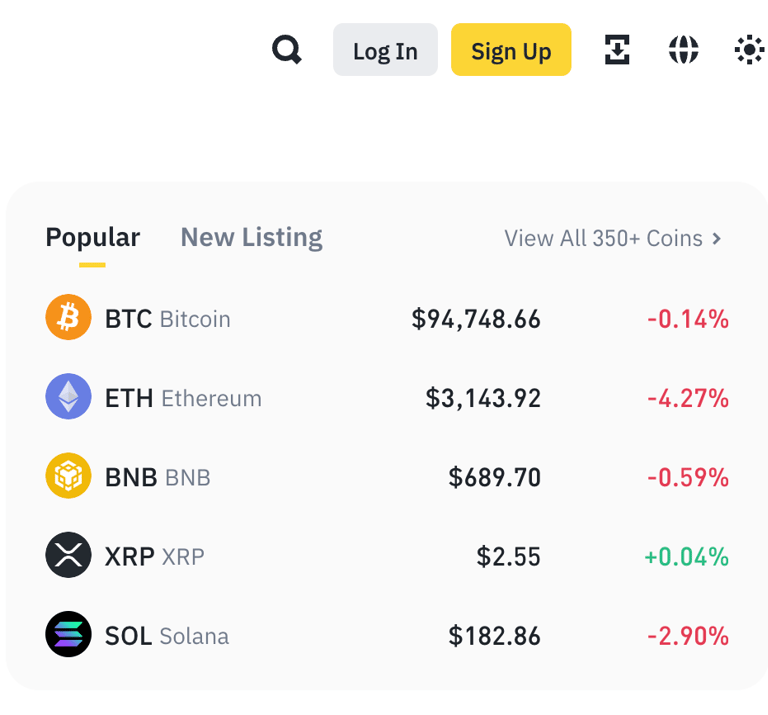This screenshot has height=715, width=768.
Task: Click the XRP +0.04% change value
Action: point(686,556)
